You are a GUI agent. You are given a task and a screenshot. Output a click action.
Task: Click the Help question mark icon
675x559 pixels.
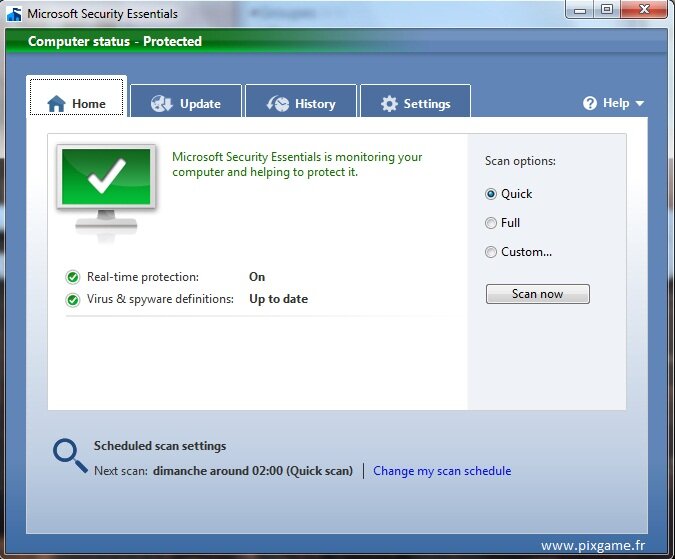(x=590, y=103)
